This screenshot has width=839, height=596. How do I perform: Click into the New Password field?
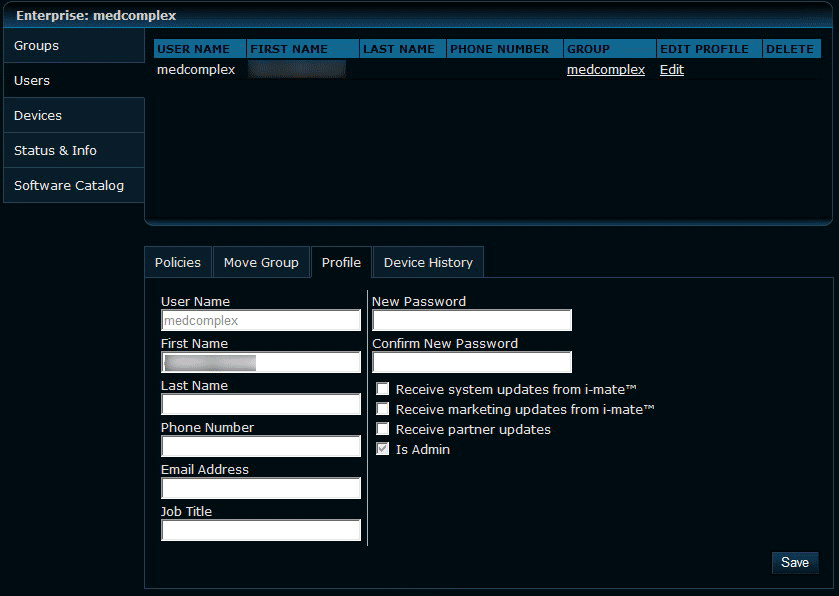[x=472, y=320]
